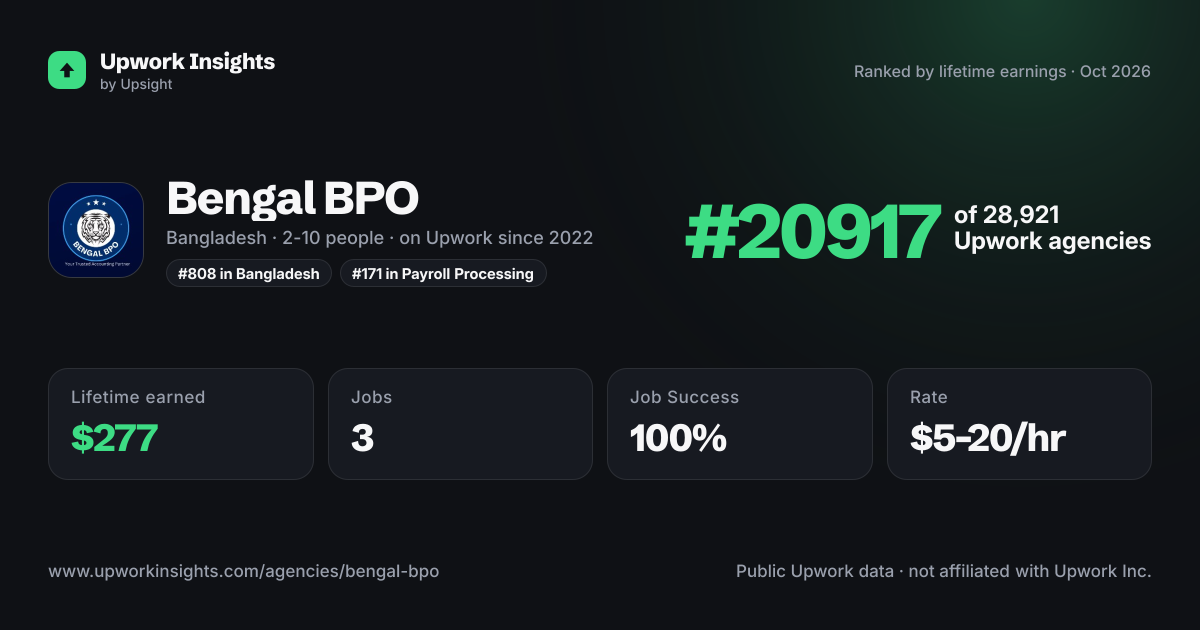Image resolution: width=1200 pixels, height=630 pixels.
Task: Click the Job Success 100% card
Action: pyautogui.click(x=740, y=424)
